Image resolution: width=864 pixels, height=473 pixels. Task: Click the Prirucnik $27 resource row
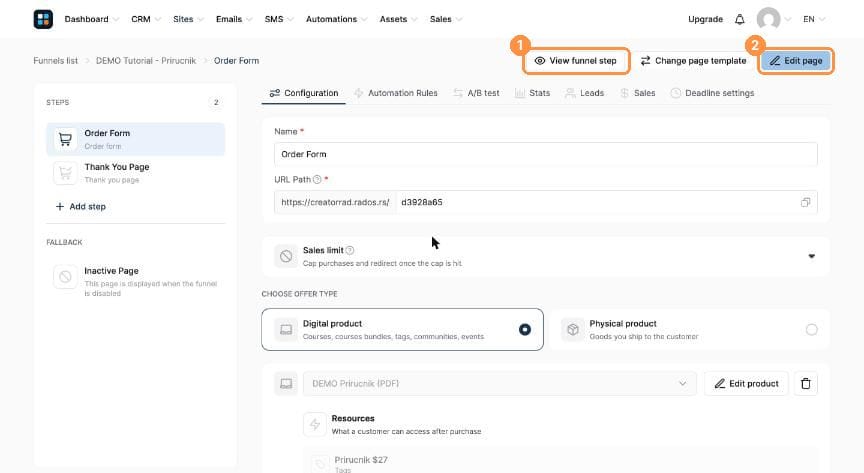click(x=560, y=462)
